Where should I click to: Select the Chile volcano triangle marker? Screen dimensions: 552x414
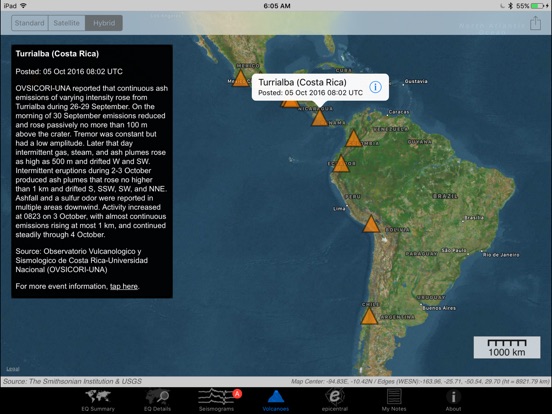[x=369, y=316]
